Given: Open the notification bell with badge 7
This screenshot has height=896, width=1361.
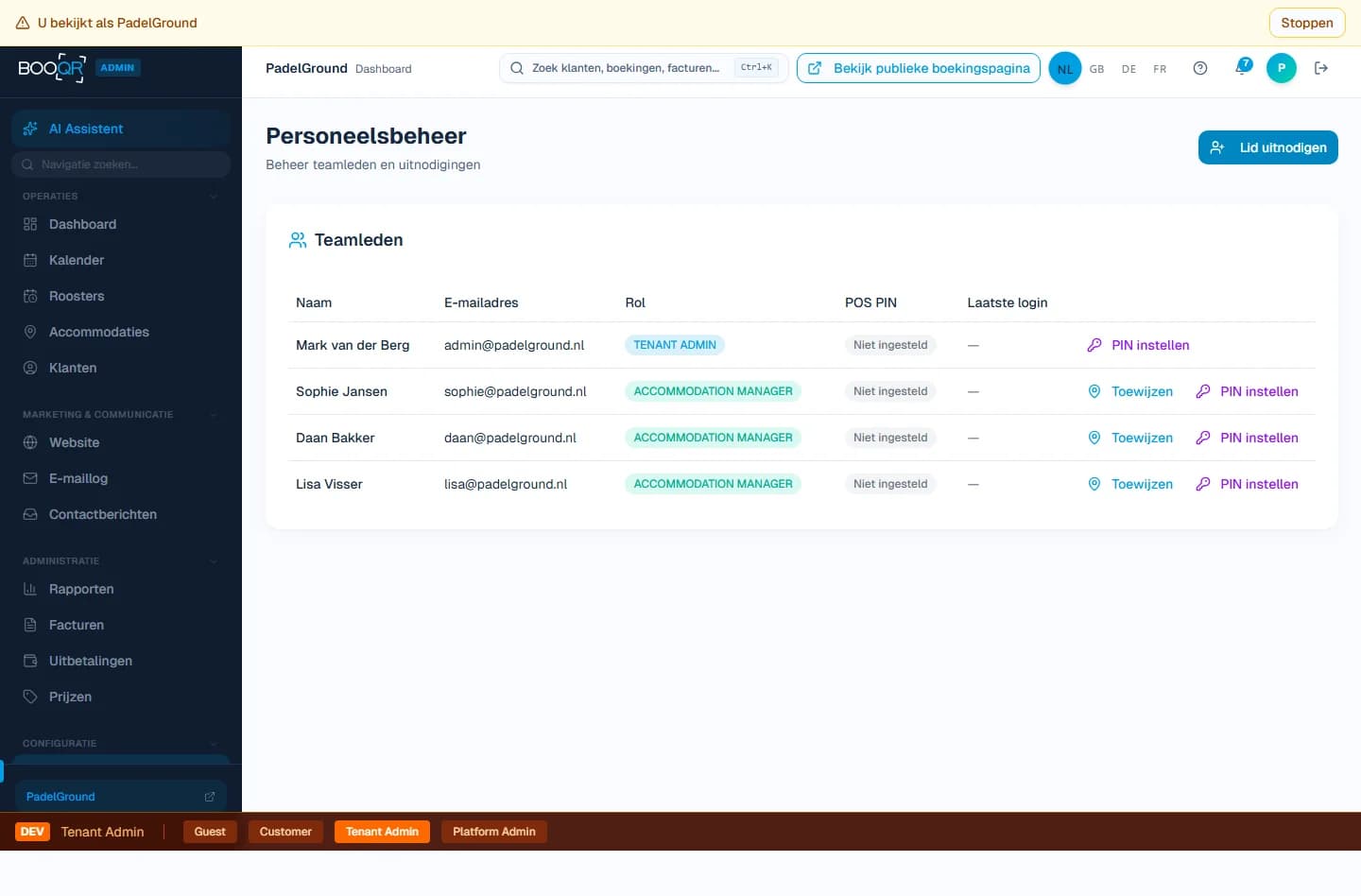Looking at the screenshot, I should 1241,68.
